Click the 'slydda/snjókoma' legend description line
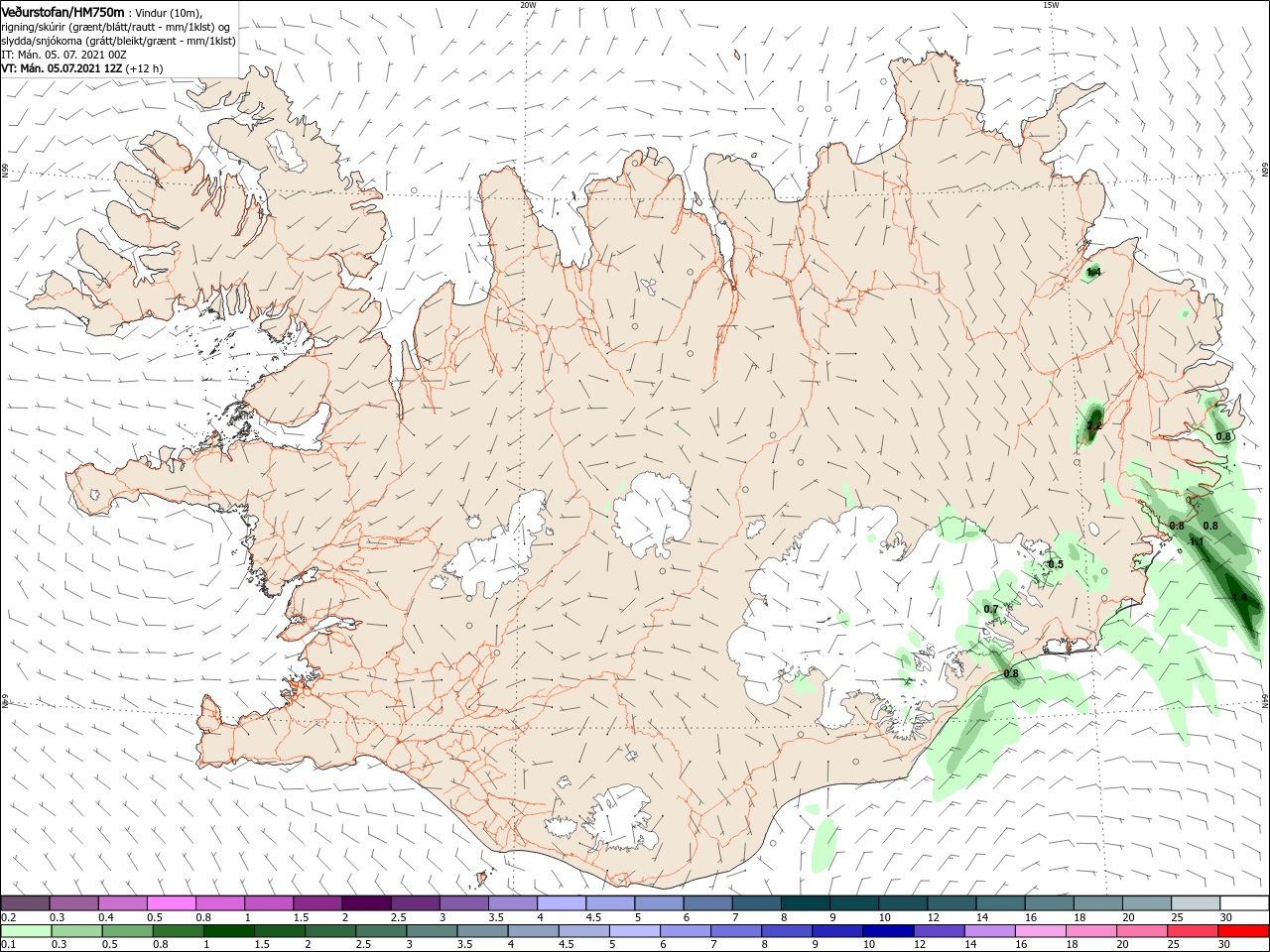 (x=118, y=41)
